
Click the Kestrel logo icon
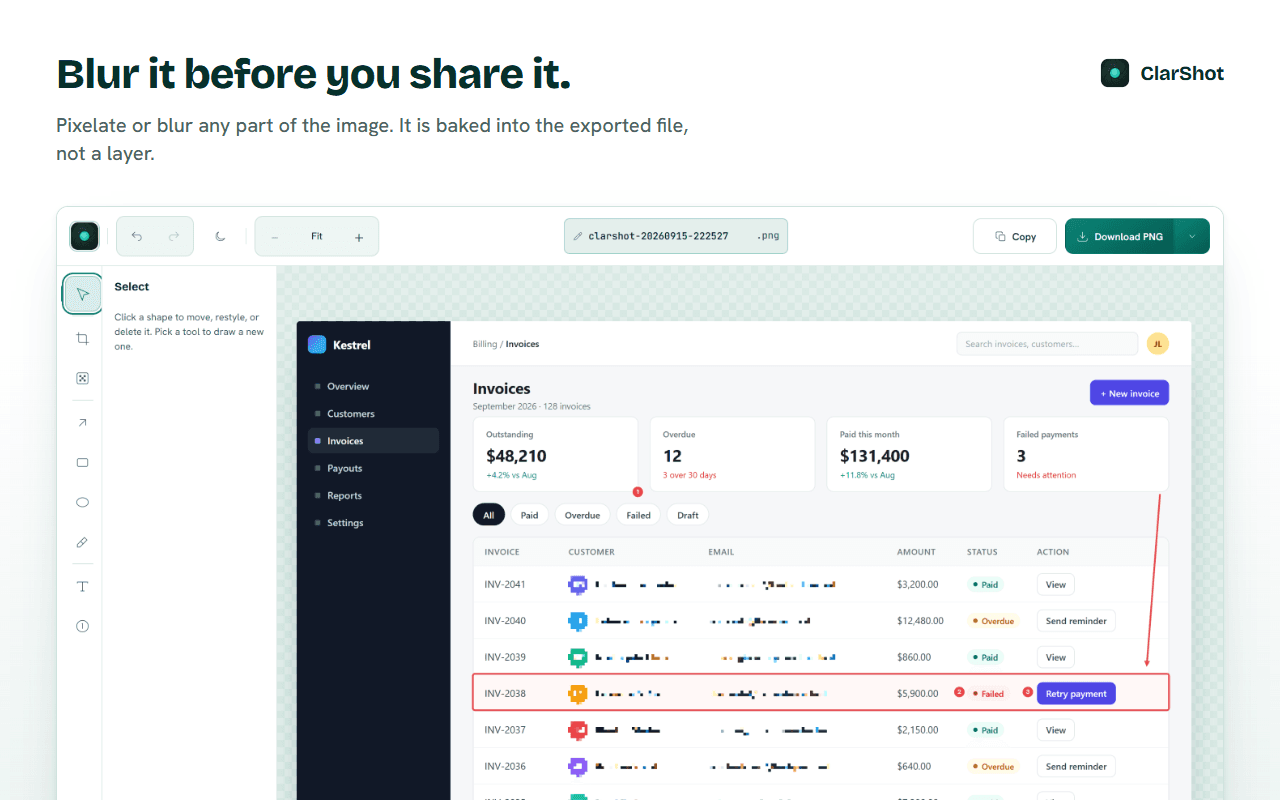click(x=317, y=344)
